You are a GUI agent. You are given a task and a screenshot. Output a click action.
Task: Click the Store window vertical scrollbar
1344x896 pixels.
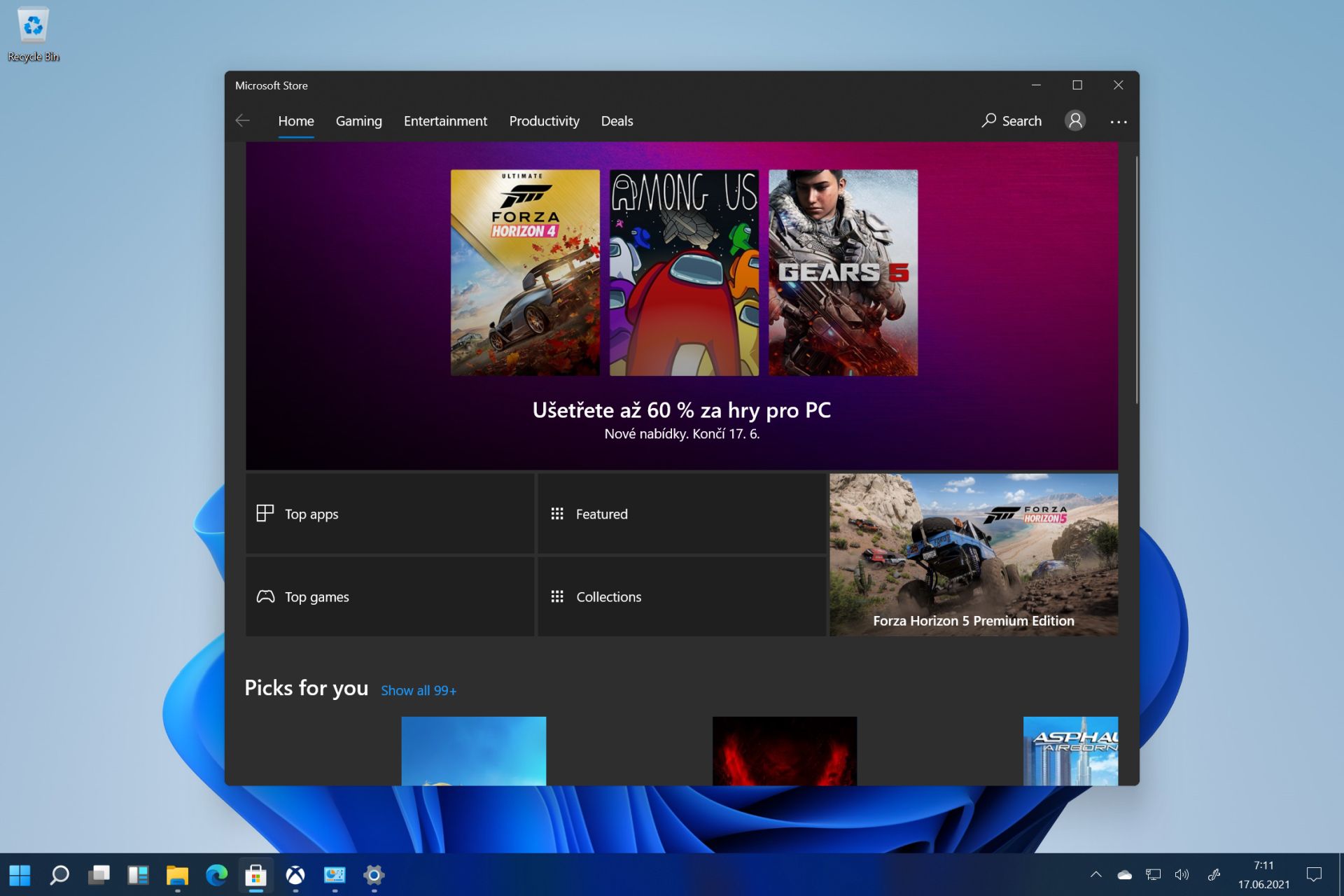pyautogui.click(x=1136, y=280)
